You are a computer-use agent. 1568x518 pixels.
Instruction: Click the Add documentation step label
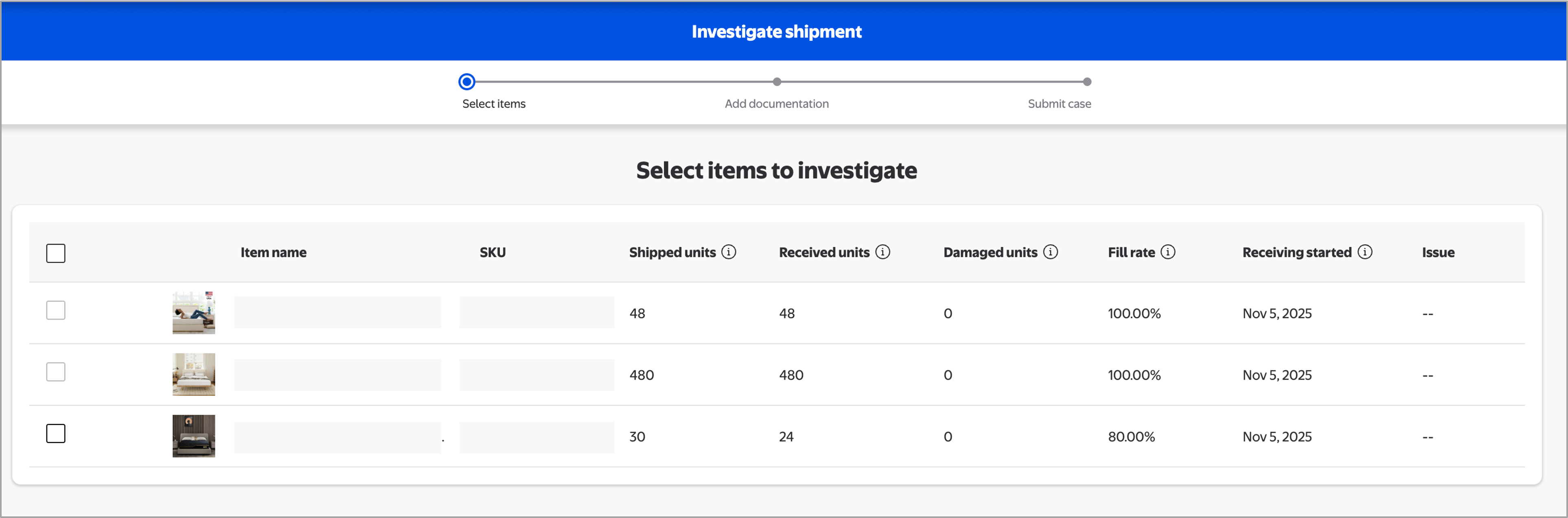(776, 104)
